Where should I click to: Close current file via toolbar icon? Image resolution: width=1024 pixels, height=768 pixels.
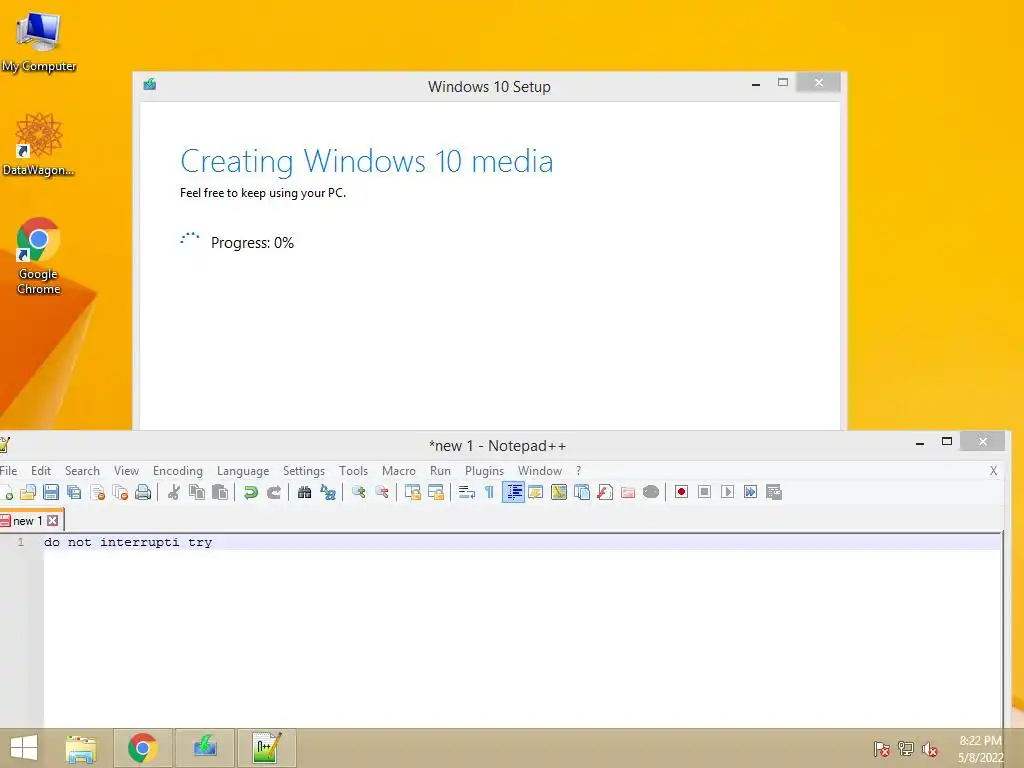pyautogui.click(x=97, y=492)
